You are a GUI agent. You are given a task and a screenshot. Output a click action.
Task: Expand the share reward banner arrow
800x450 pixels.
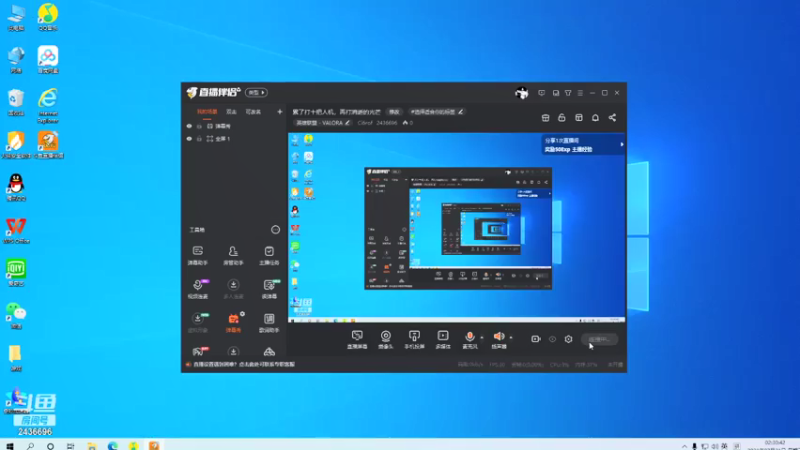pyautogui.click(x=621, y=144)
